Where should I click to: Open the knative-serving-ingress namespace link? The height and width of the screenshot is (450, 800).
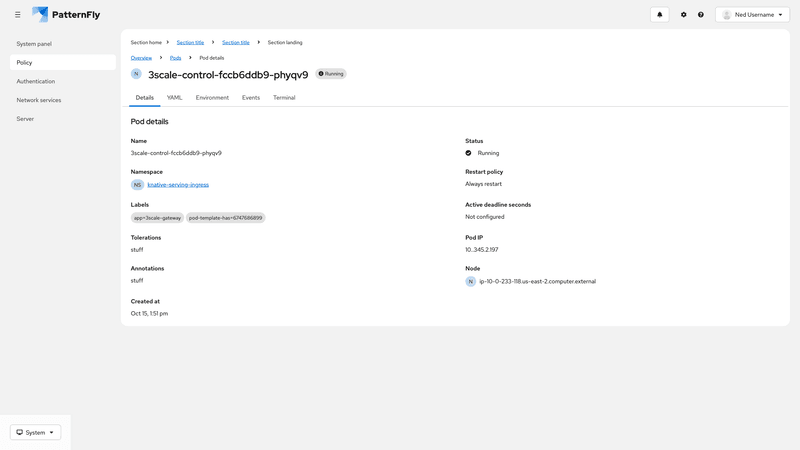[x=178, y=185]
